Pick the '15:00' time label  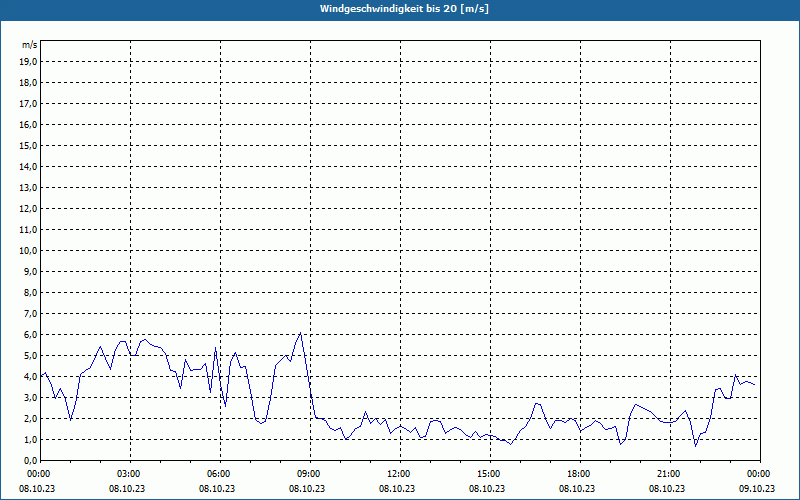point(487,474)
